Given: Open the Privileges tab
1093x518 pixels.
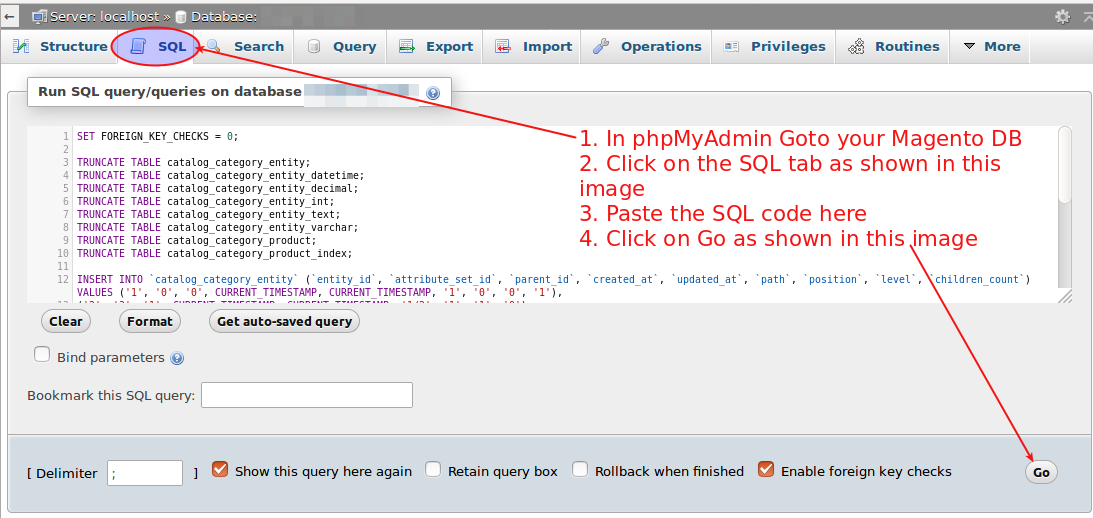Looking at the screenshot, I should (x=774, y=47).
